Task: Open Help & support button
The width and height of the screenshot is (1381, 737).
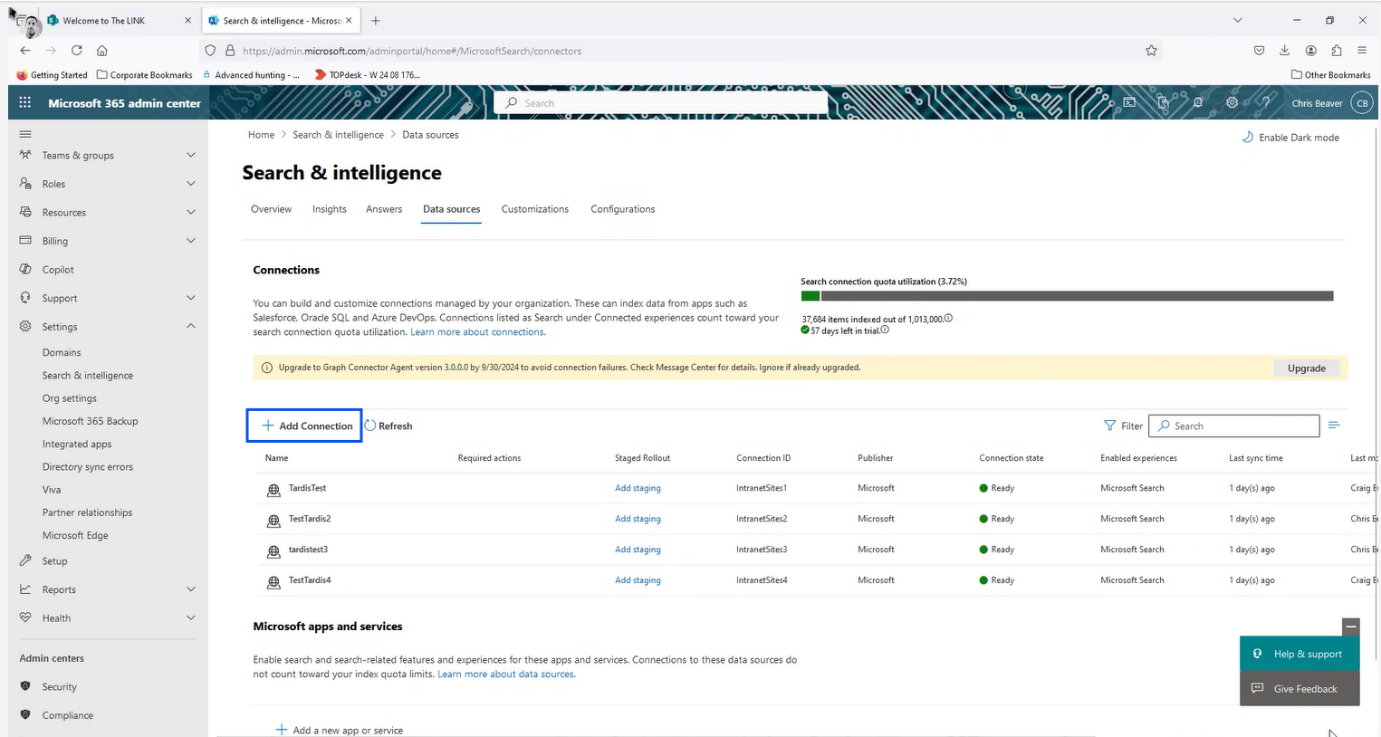Action: coord(1298,654)
